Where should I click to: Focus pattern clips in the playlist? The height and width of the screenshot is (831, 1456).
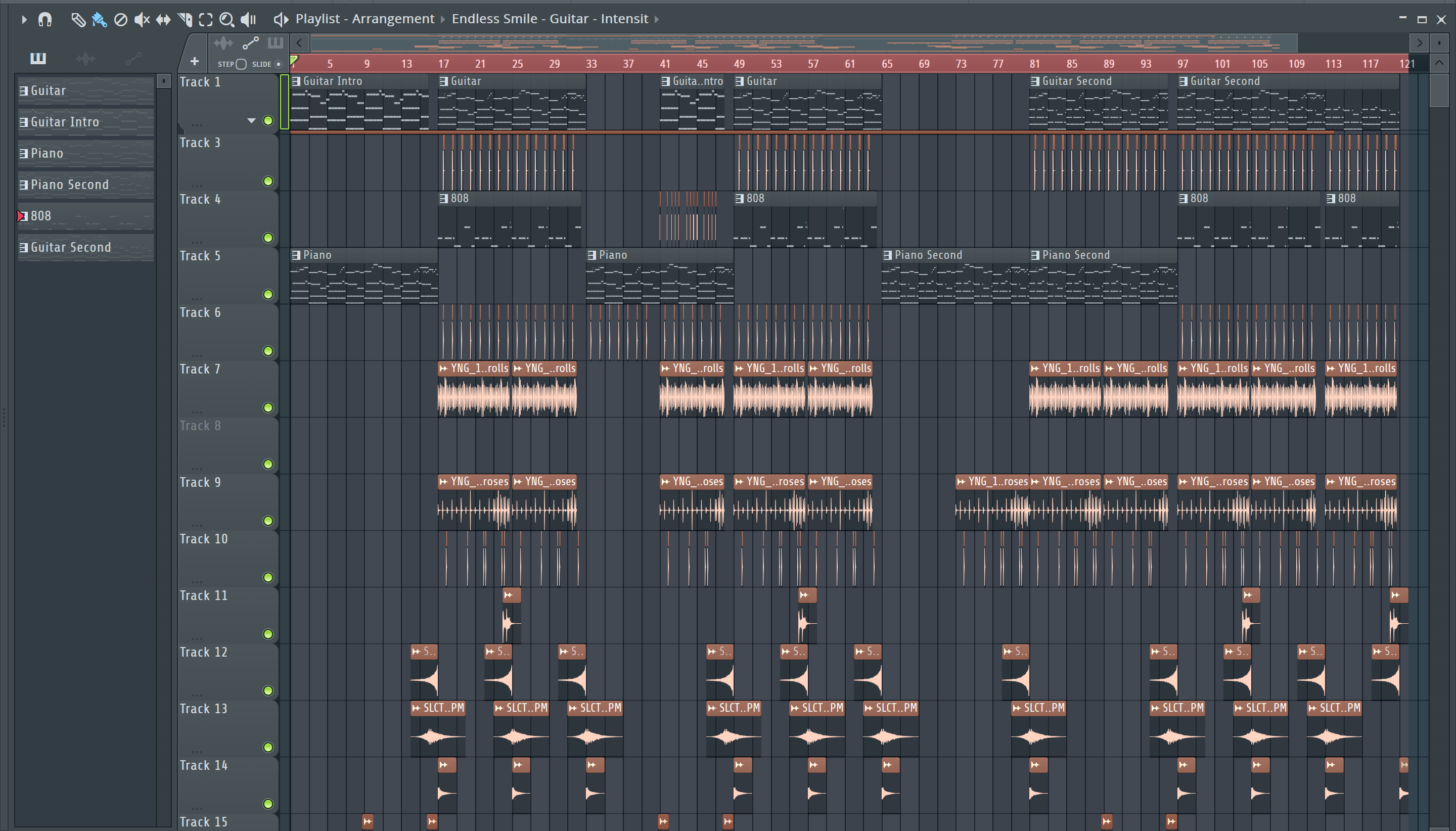(275, 43)
